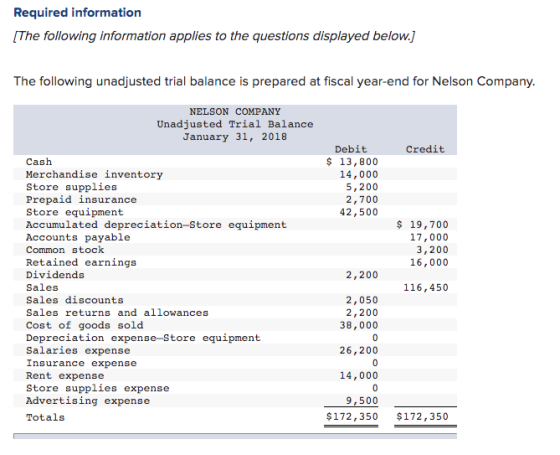Viewport: 560px width, 455px height.
Task: Select the Common stock credit 3,200
Action: [x=432, y=250]
